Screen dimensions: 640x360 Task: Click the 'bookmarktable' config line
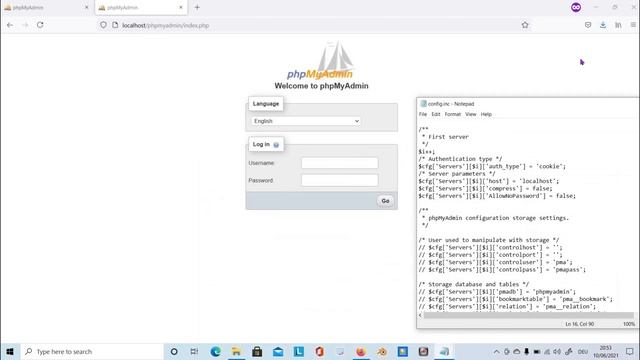click(x=516, y=299)
